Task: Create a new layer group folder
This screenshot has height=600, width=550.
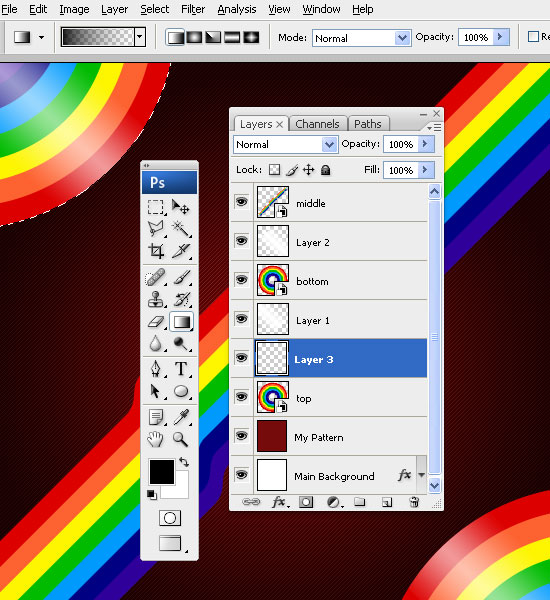Action: 359,502
